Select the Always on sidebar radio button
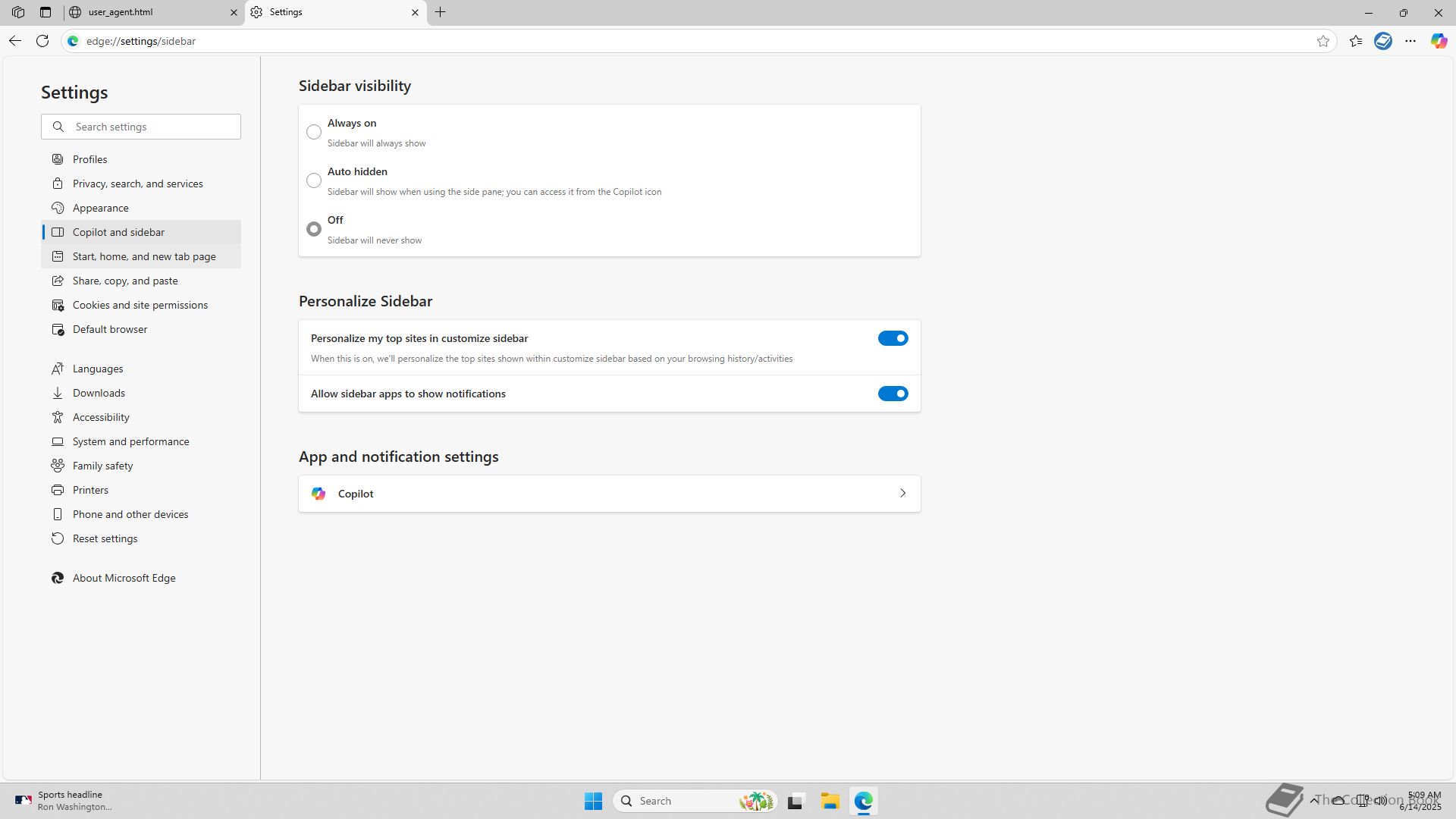This screenshot has width=1456, height=819. 314,132
